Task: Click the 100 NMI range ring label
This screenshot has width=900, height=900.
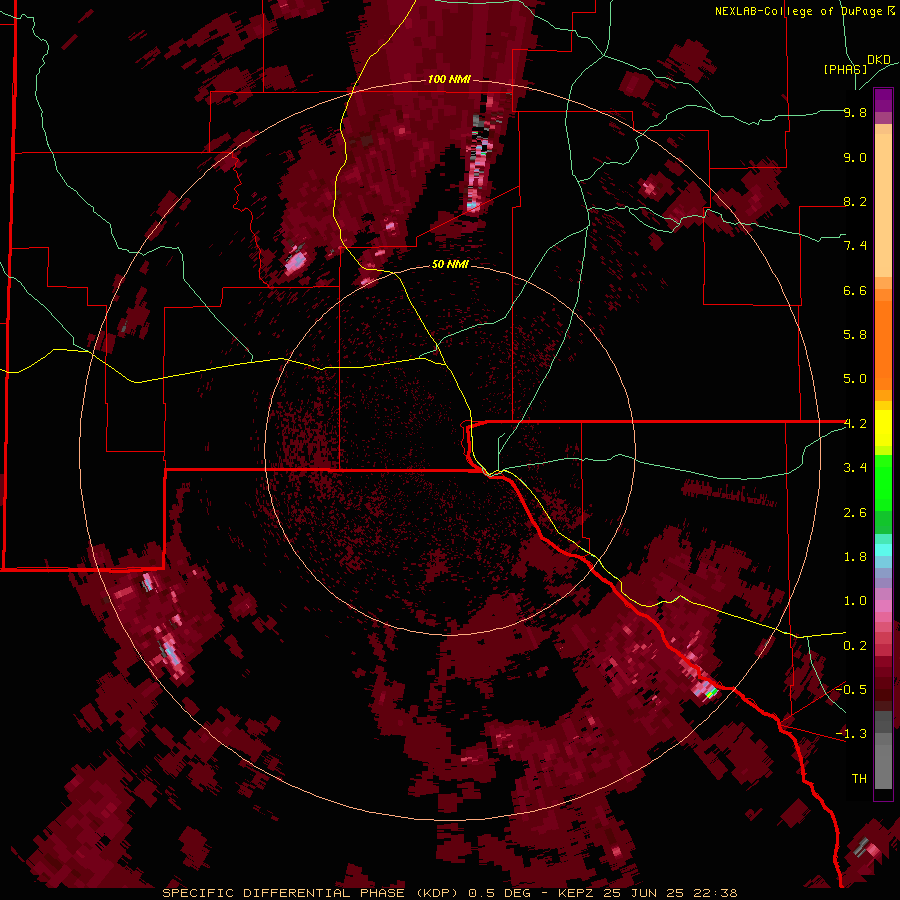Action: tap(449, 79)
